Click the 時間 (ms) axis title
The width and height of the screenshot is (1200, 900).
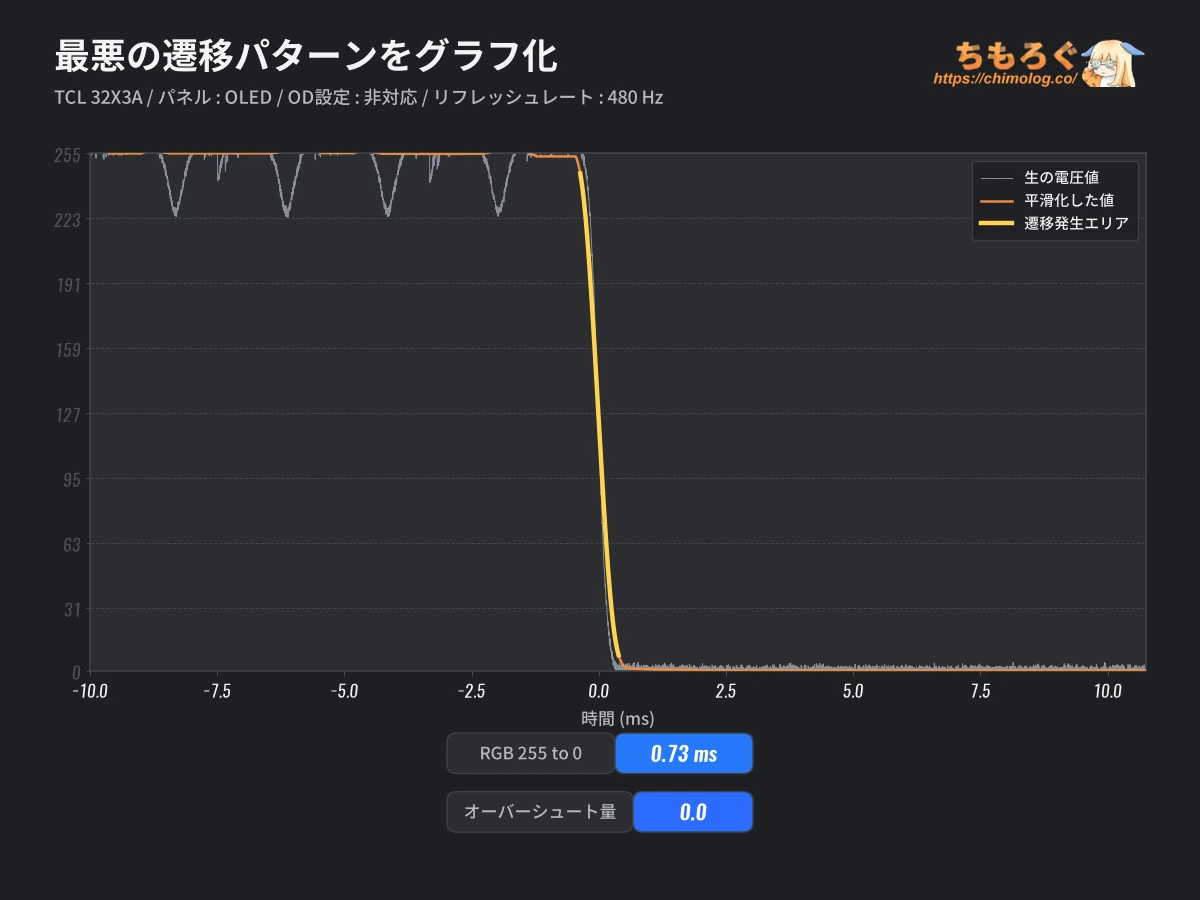click(x=618, y=718)
